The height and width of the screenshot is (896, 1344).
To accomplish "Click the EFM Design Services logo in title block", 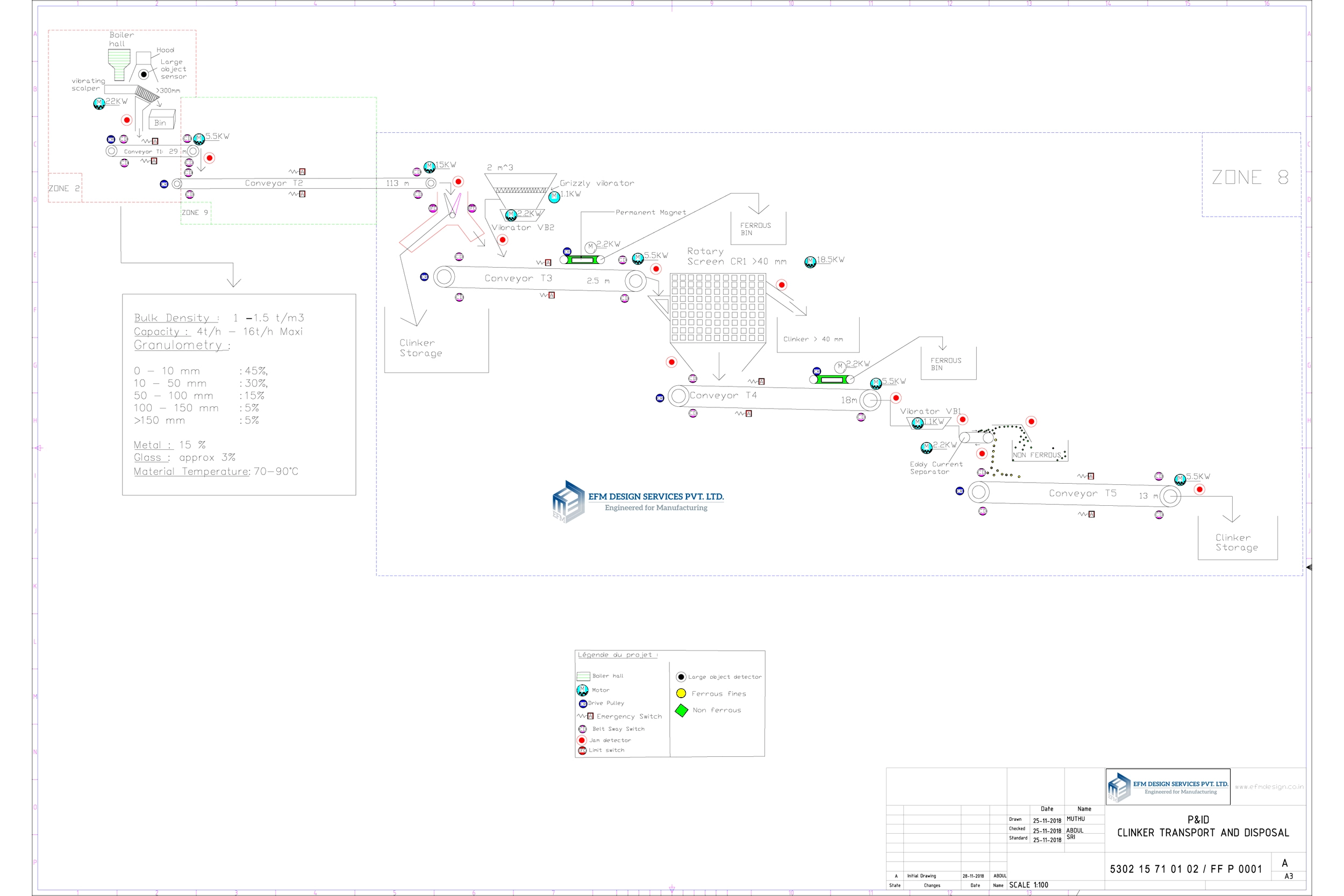I will point(1168,787).
